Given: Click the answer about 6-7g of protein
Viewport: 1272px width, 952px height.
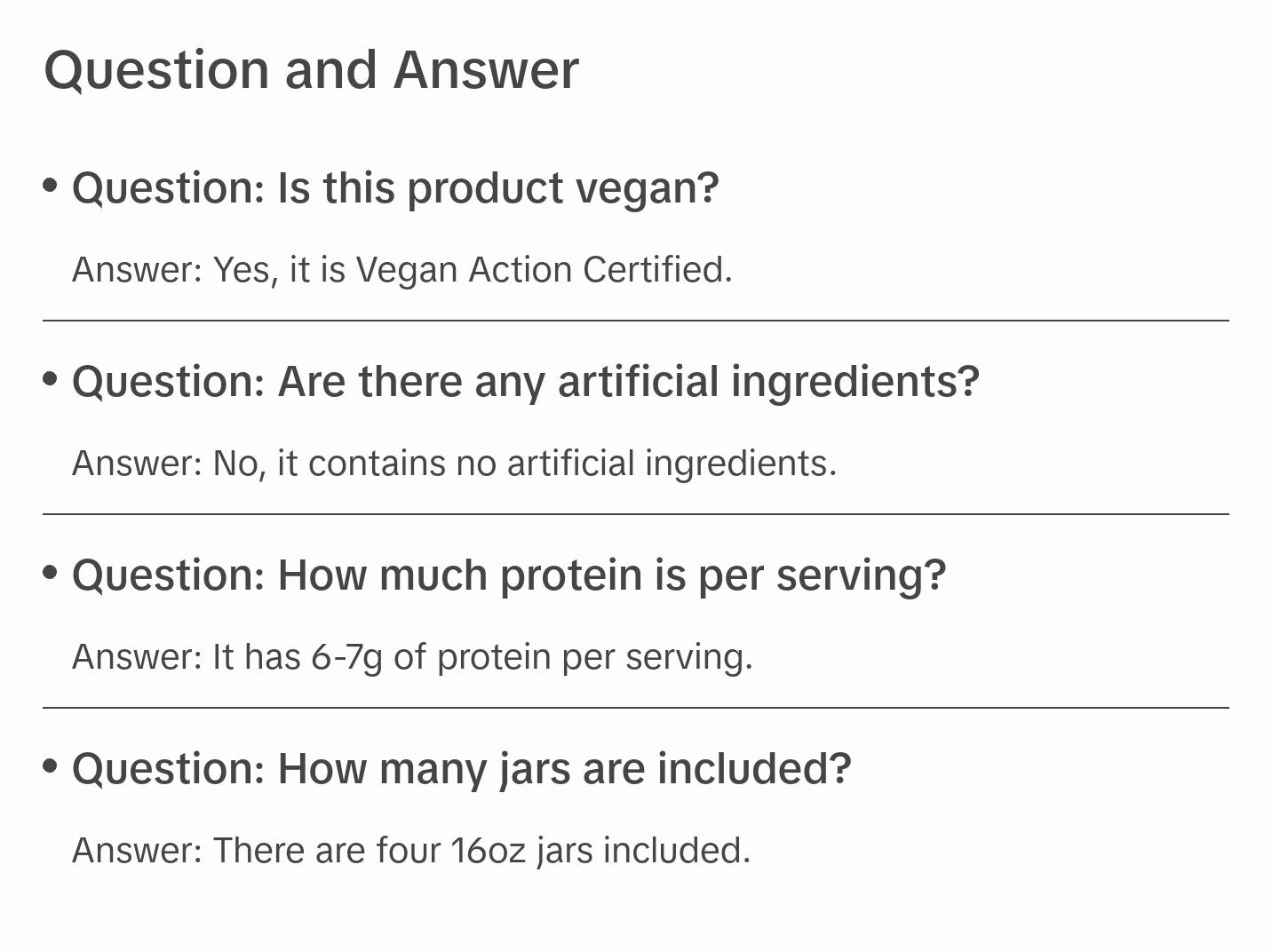Looking at the screenshot, I should [412, 657].
